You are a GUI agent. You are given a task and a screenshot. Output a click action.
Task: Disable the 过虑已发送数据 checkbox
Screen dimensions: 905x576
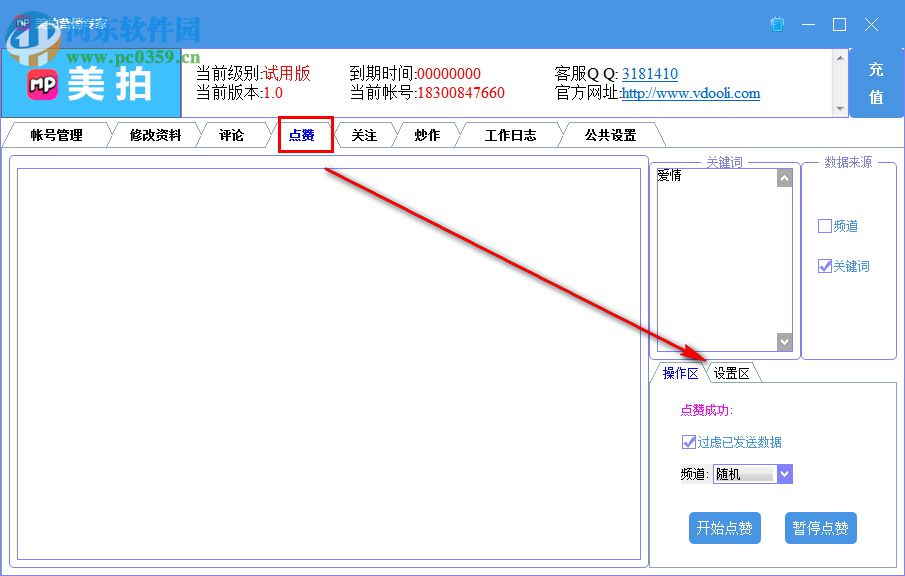[x=689, y=441]
